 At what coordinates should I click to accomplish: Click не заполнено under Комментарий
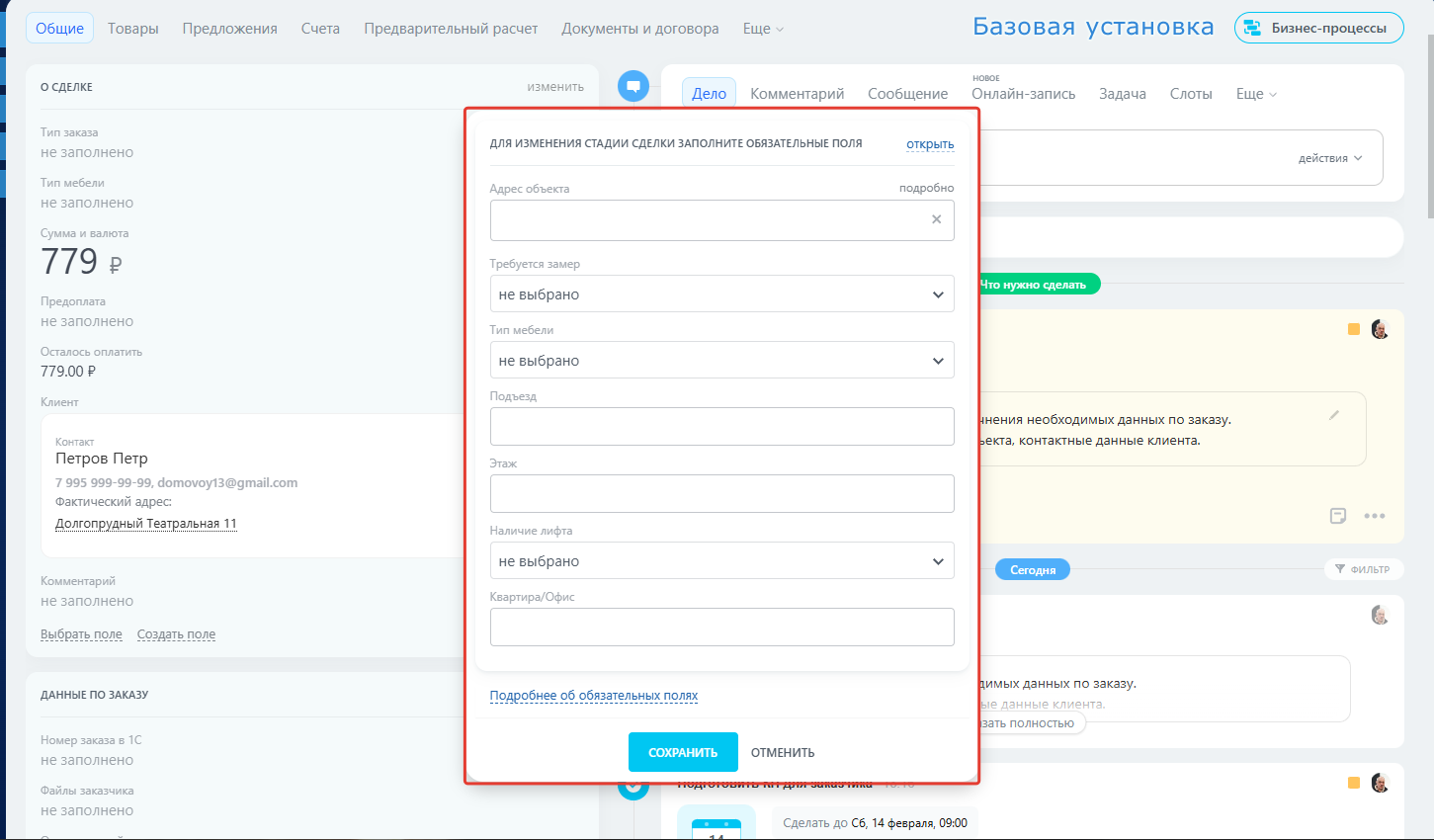click(87, 601)
